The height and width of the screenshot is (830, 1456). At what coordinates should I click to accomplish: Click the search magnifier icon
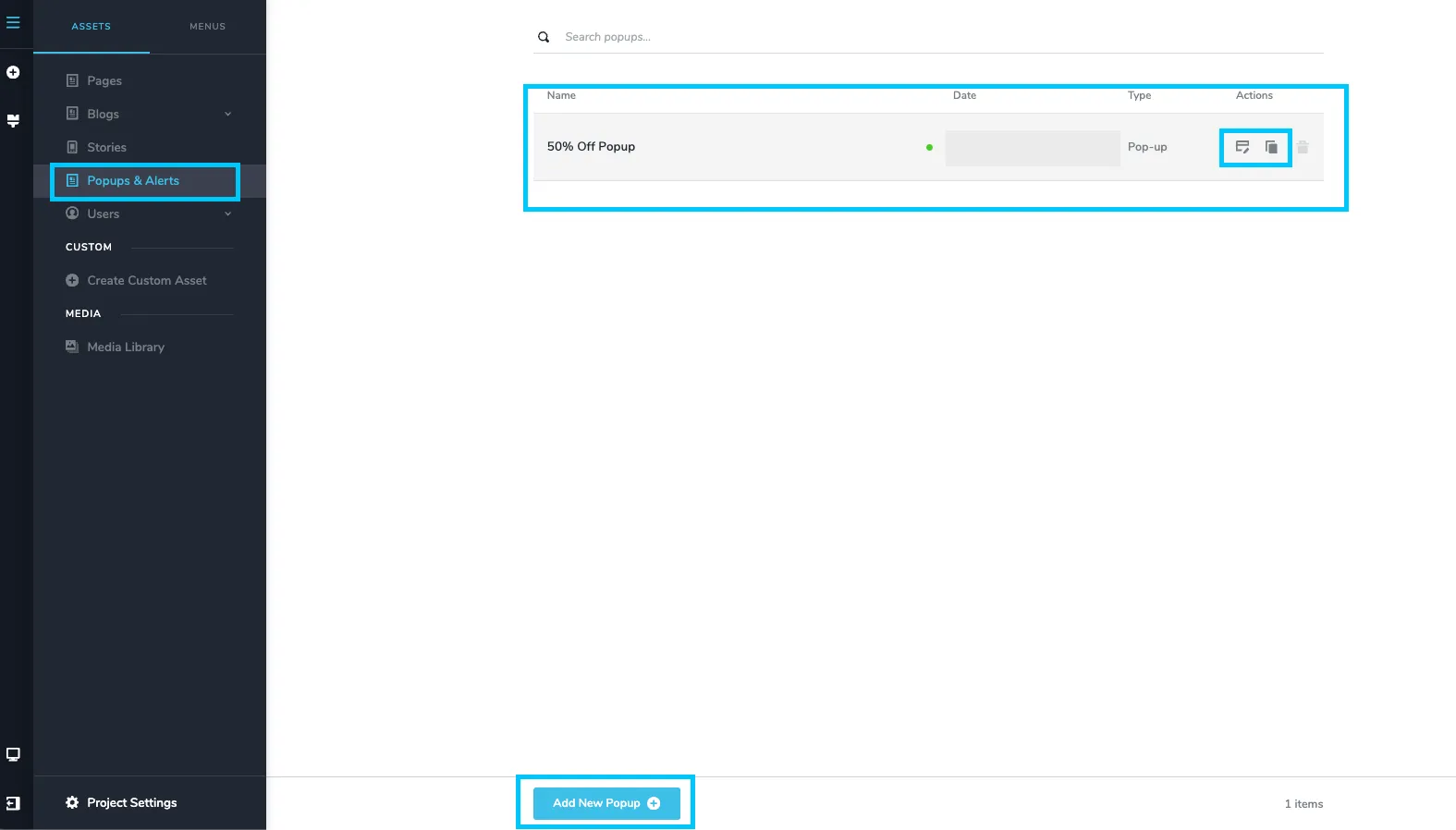pos(544,37)
